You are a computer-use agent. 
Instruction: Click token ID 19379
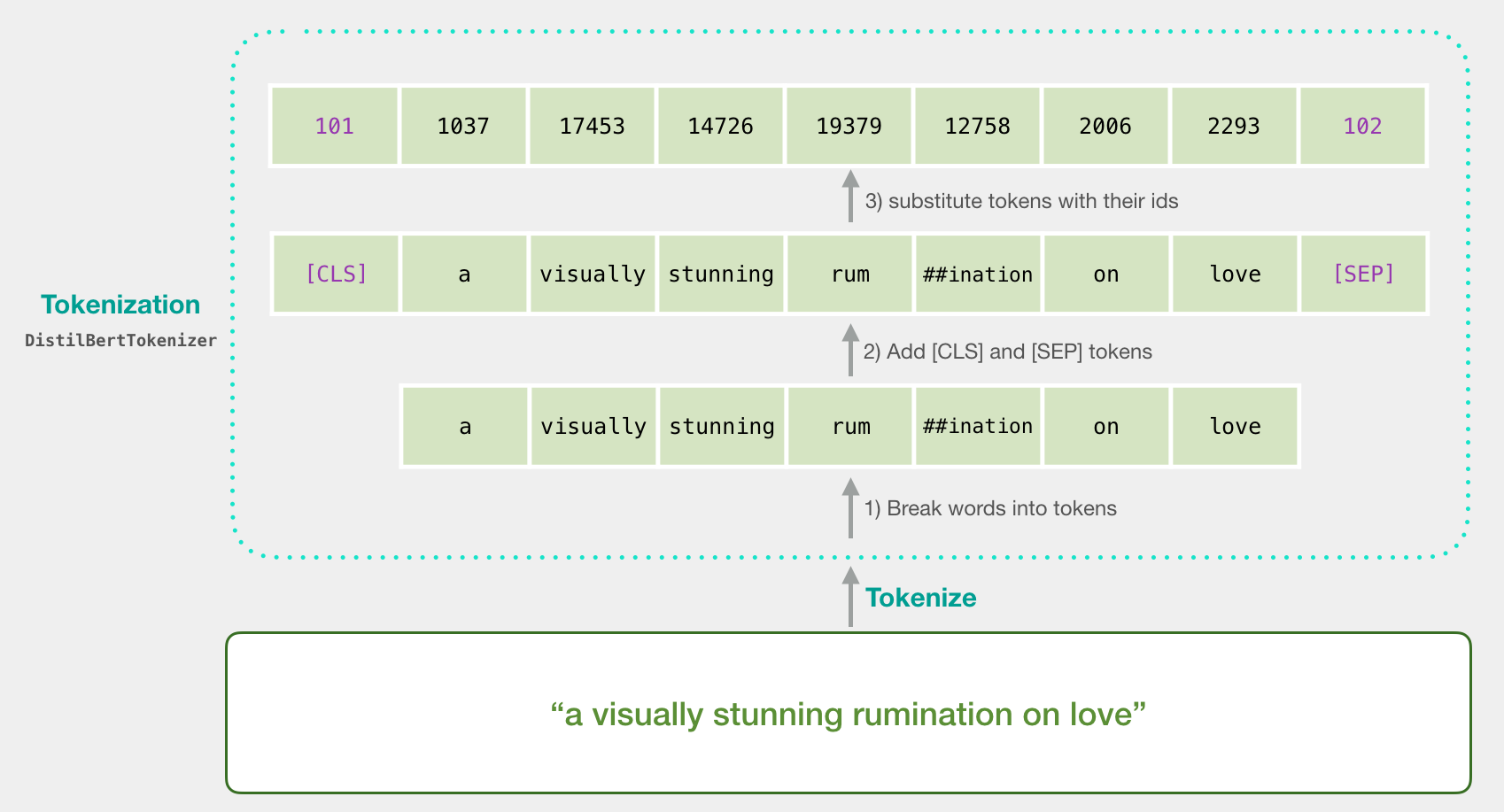click(x=849, y=126)
